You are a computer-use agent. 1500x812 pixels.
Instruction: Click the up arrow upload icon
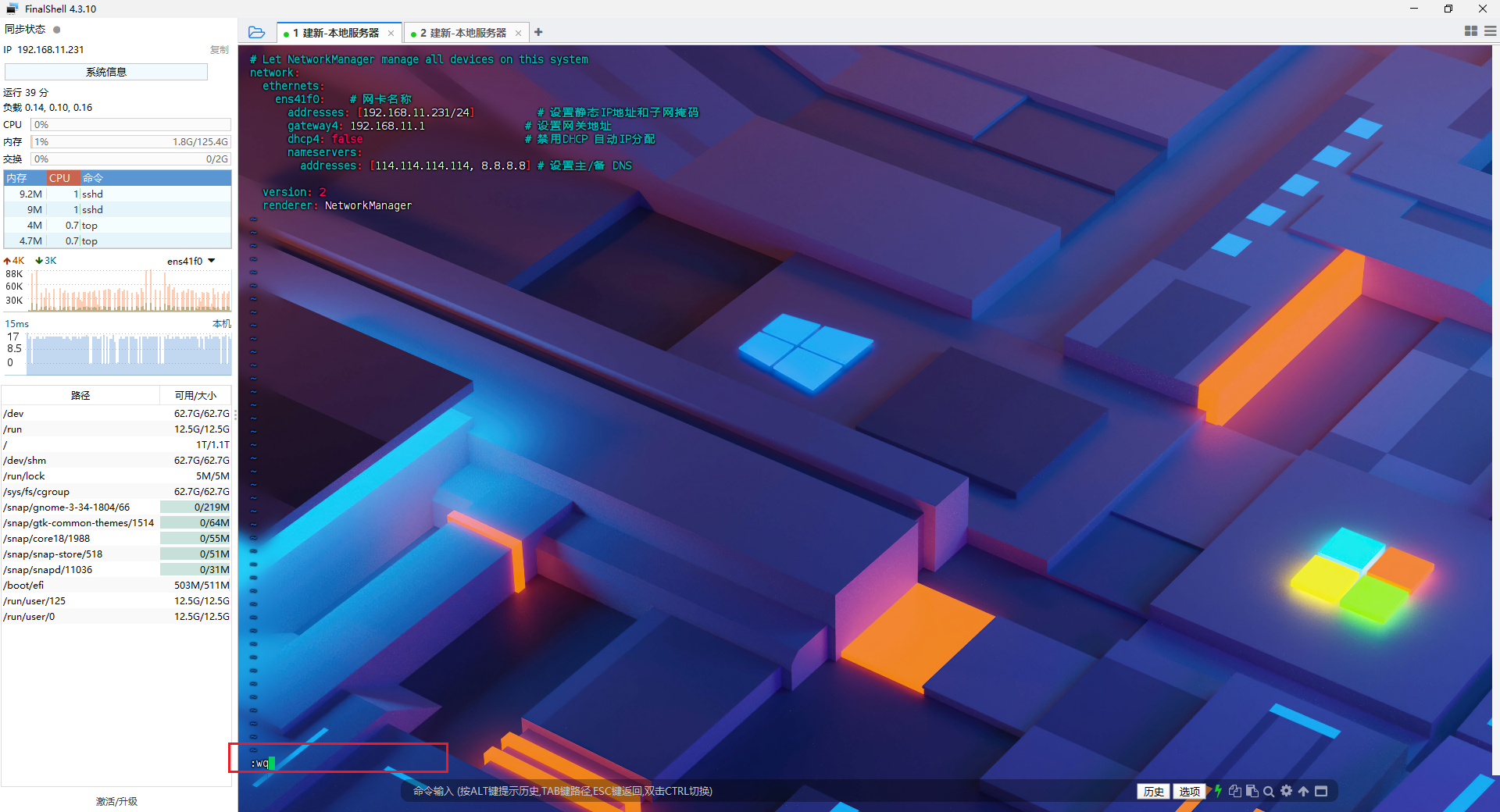pyautogui.click(x=1303, y=791)
